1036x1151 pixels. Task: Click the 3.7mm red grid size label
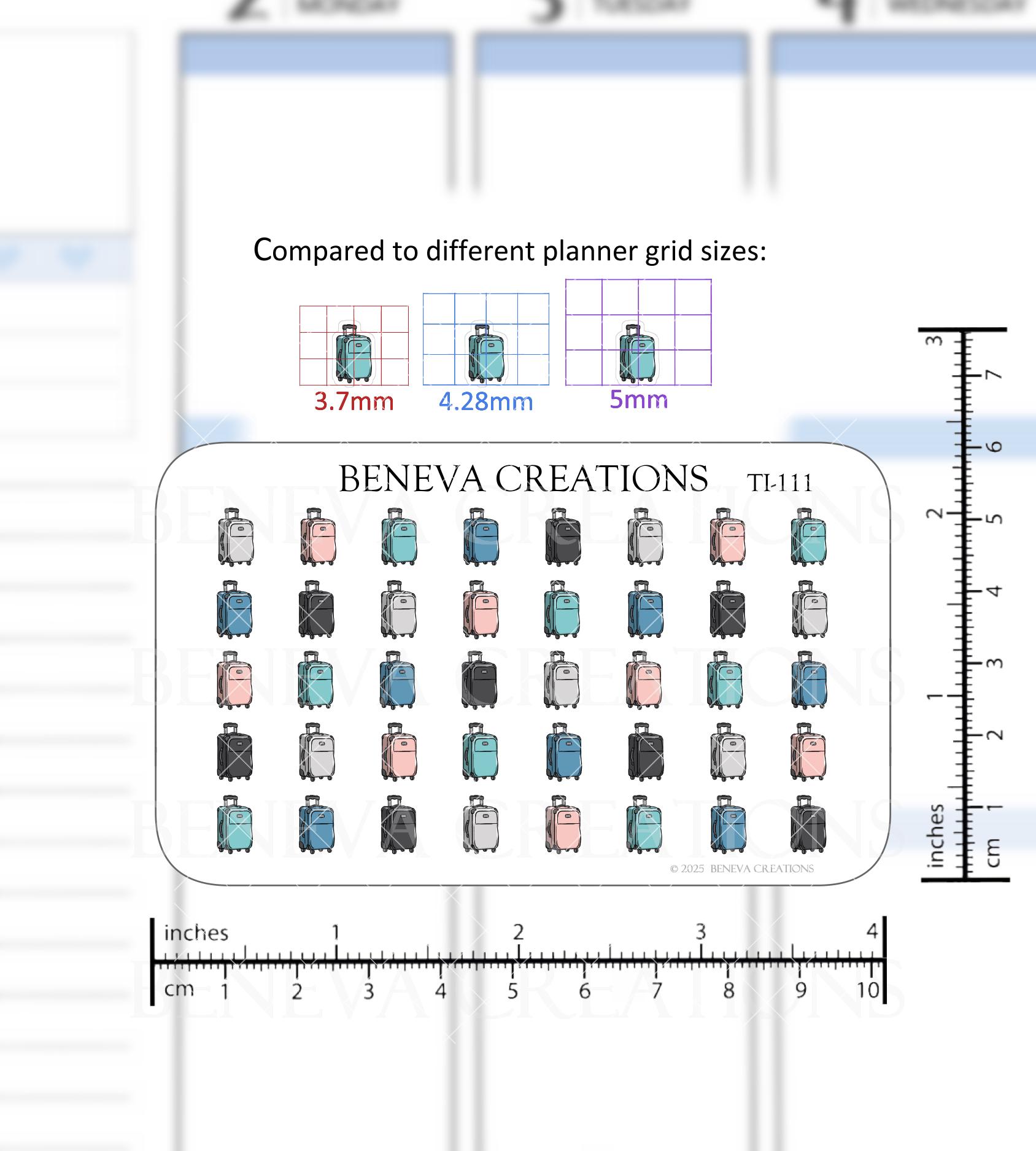(354, 401)
